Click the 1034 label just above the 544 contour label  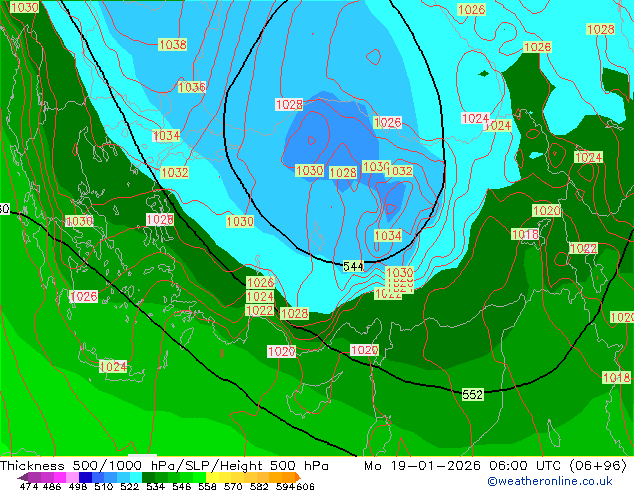(388, 235)
